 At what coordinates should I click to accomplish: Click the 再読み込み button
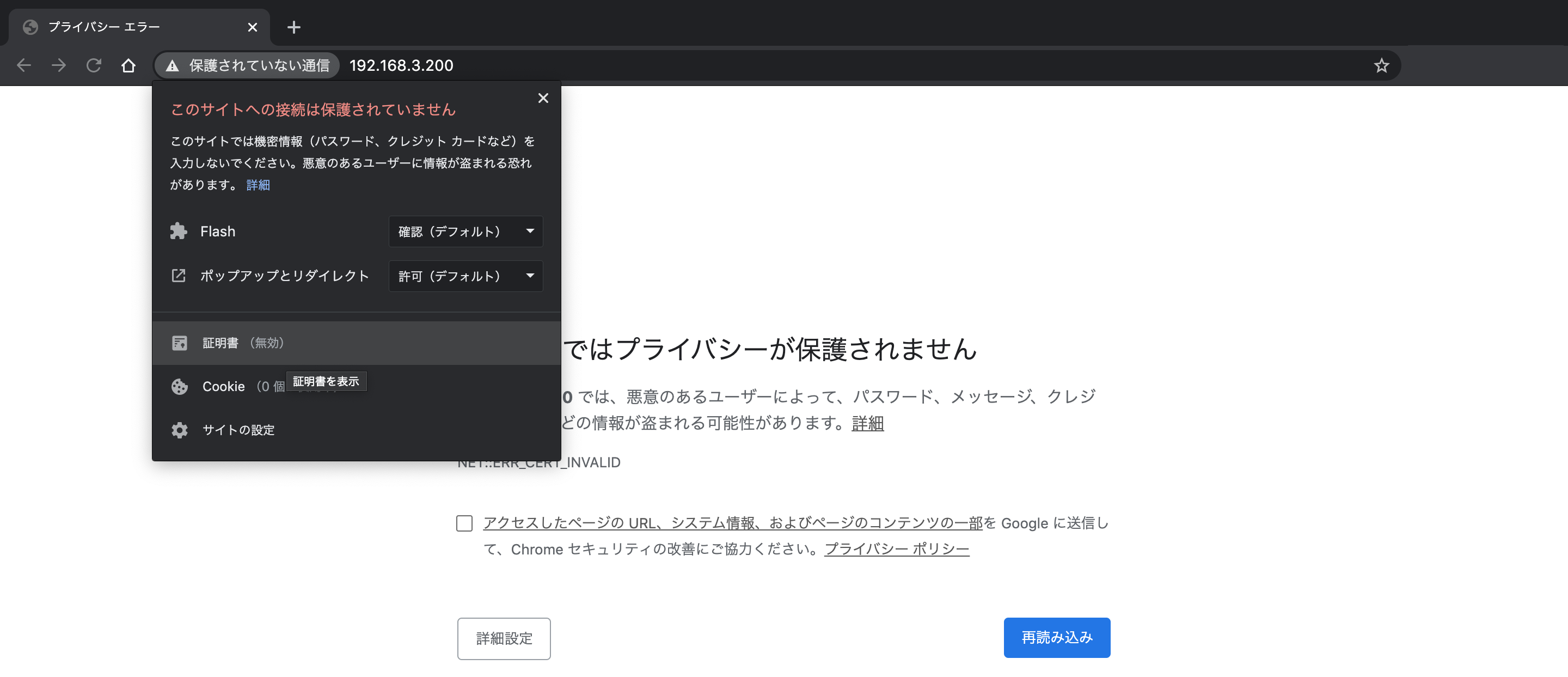1057,637
